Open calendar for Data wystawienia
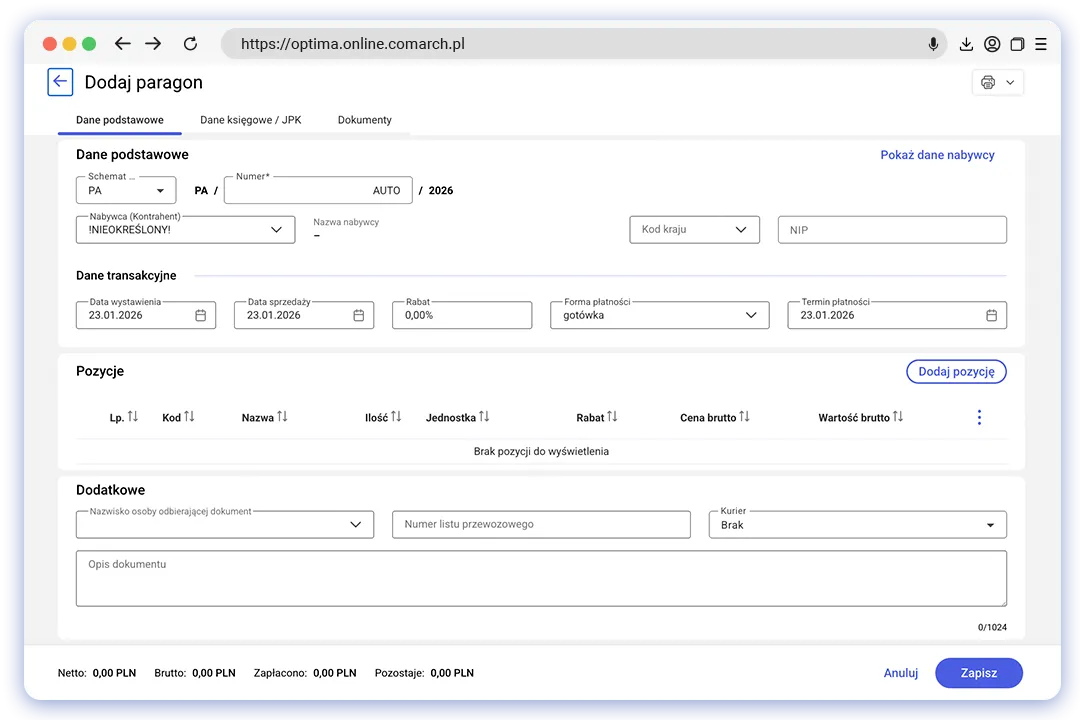 [x=200, y=315]
